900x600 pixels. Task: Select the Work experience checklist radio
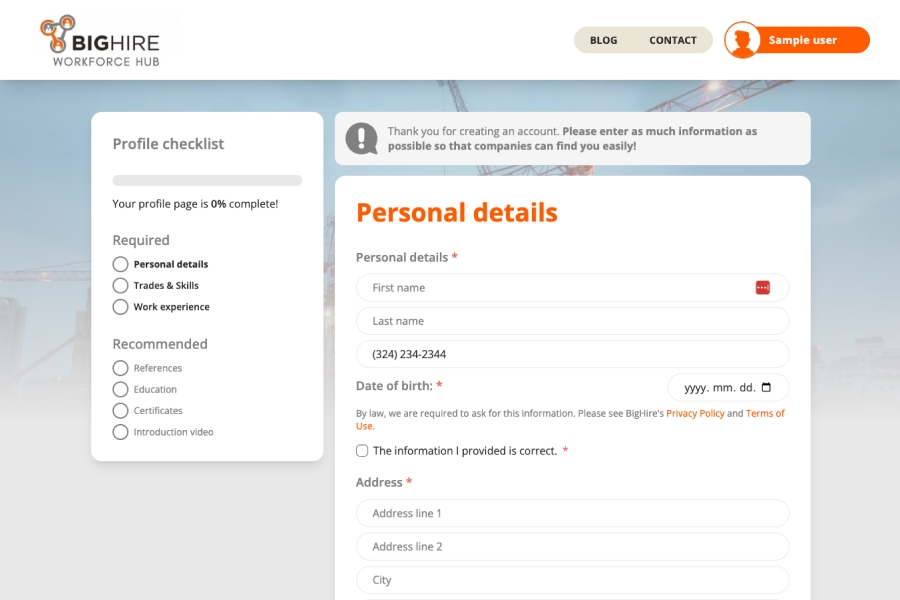120,307
